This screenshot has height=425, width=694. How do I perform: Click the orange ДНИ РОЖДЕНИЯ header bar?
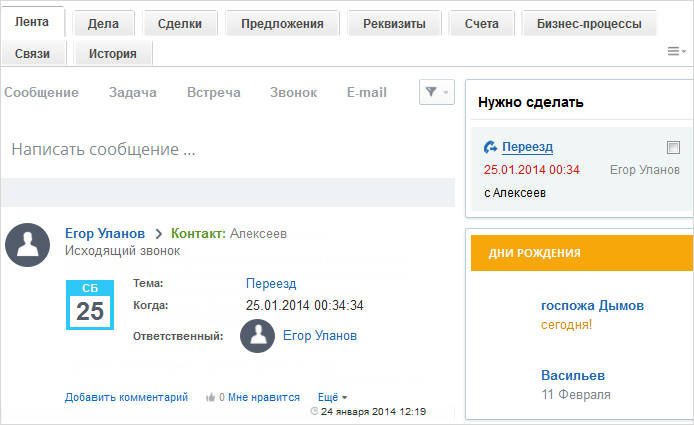582,253
